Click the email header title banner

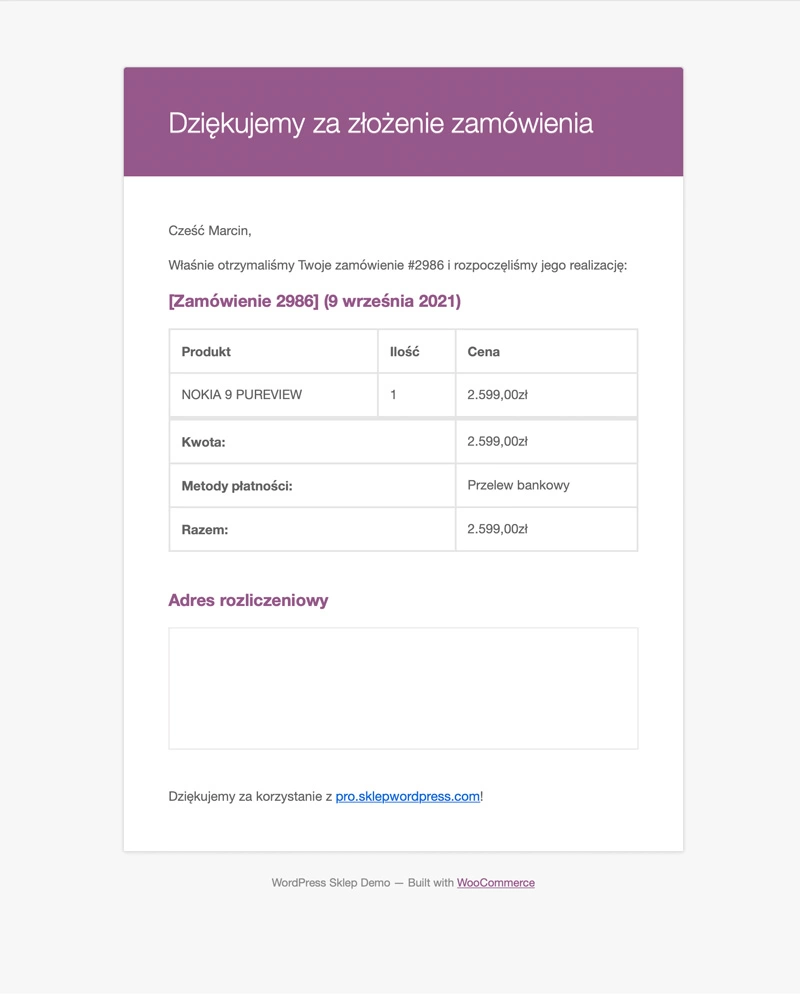403,122
